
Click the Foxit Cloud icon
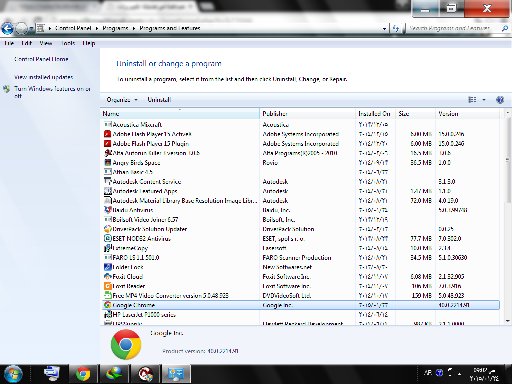click(x=107, y=277)
